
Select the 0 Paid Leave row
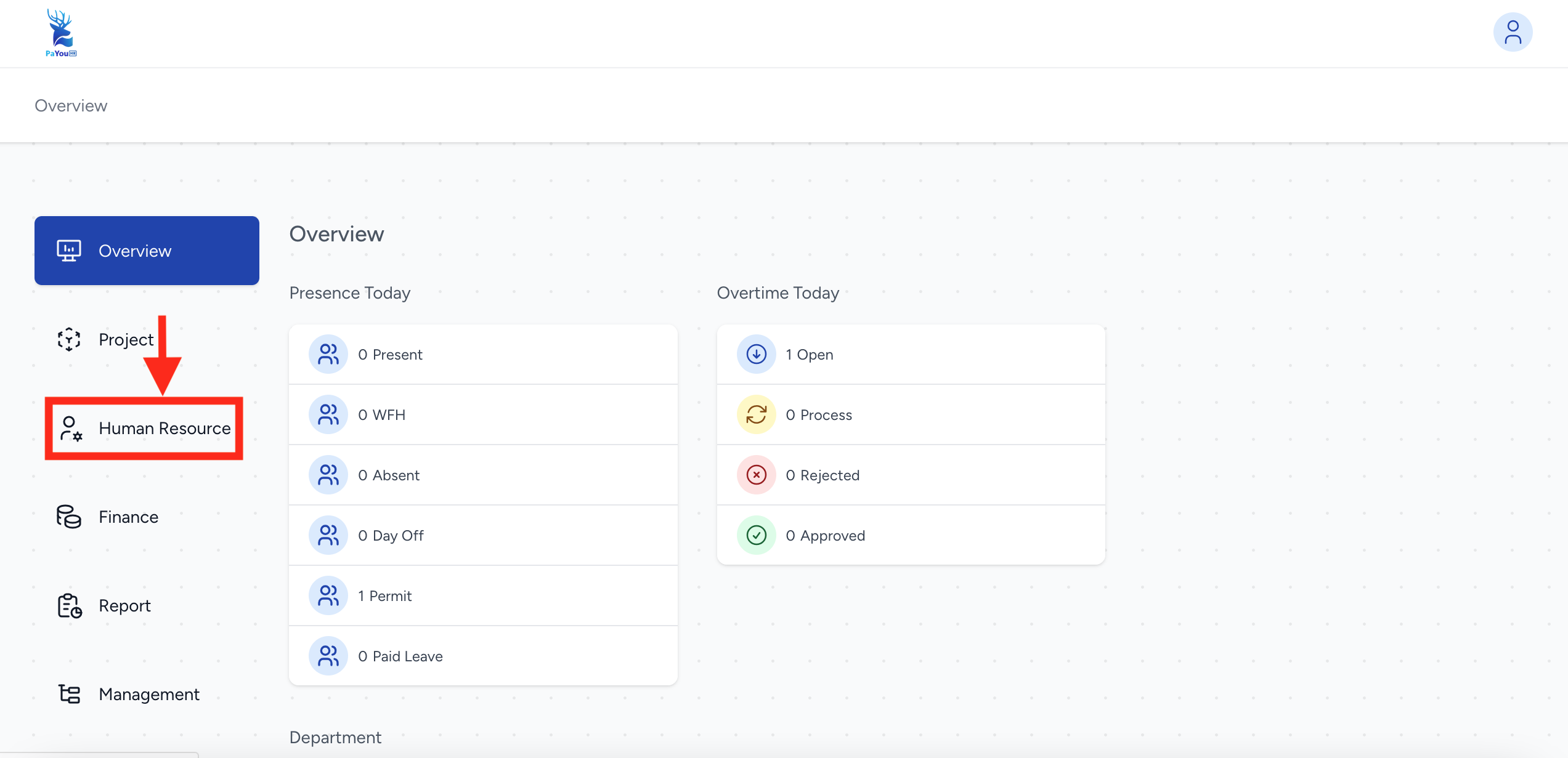(483, 656)
